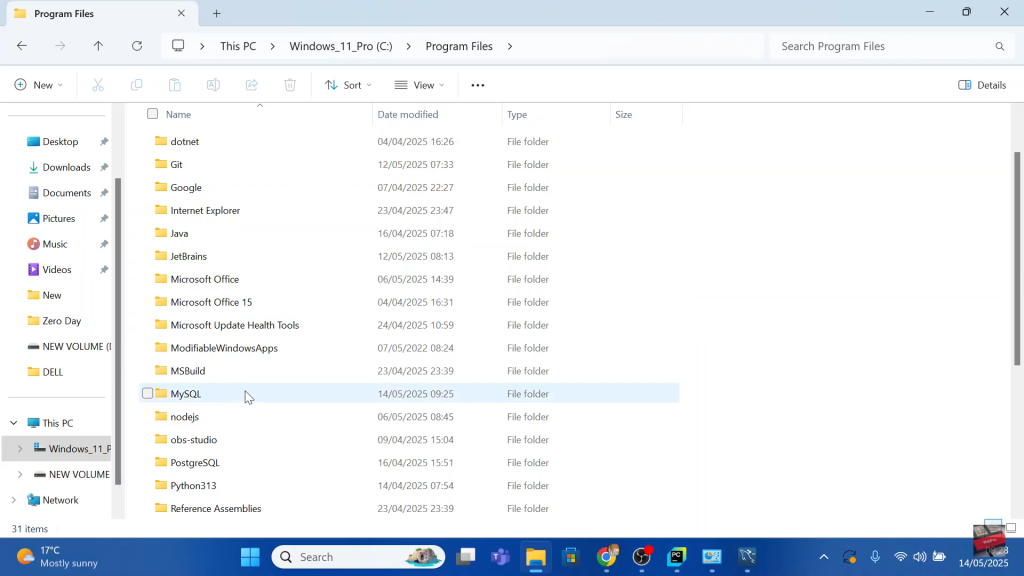Close the Program Files tab
The image size is (1024, 576).
pos(181,13)
